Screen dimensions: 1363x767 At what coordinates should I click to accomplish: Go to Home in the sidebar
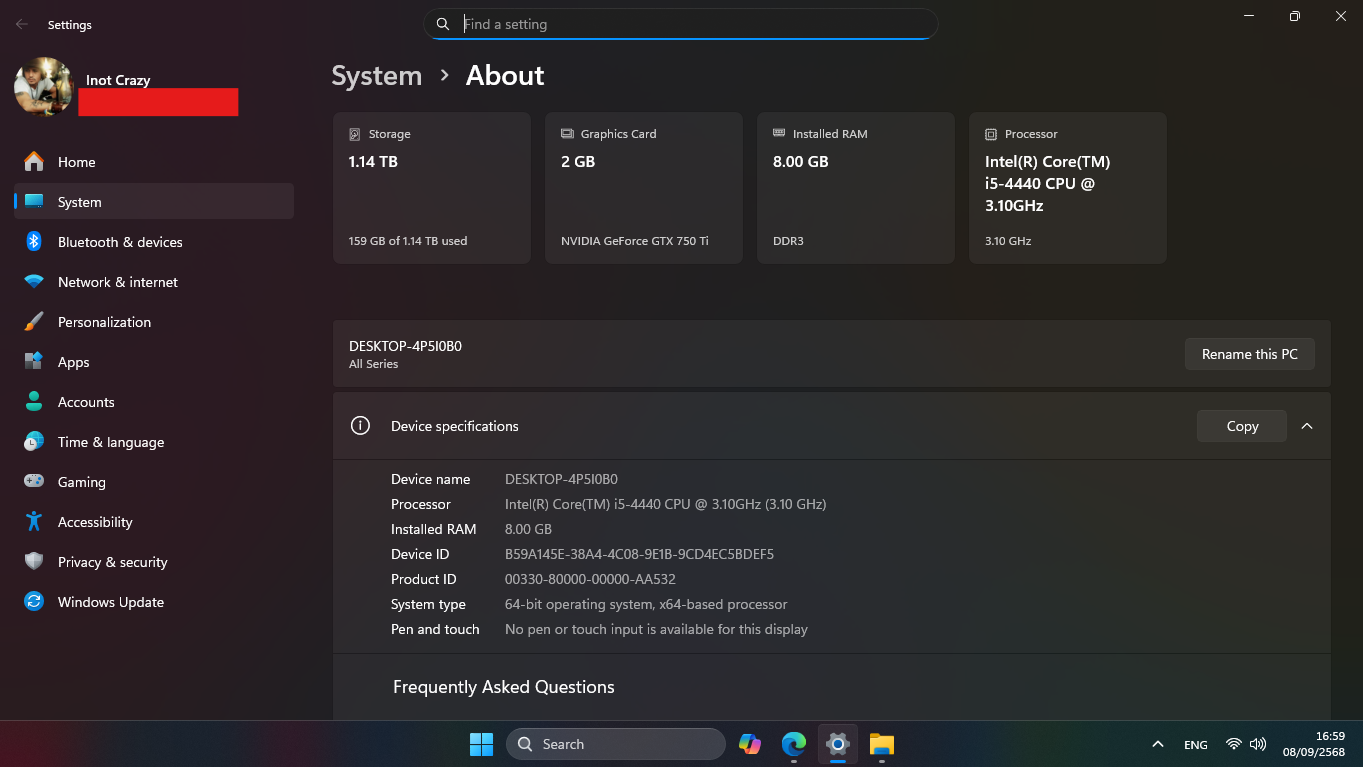pos(76,162)
